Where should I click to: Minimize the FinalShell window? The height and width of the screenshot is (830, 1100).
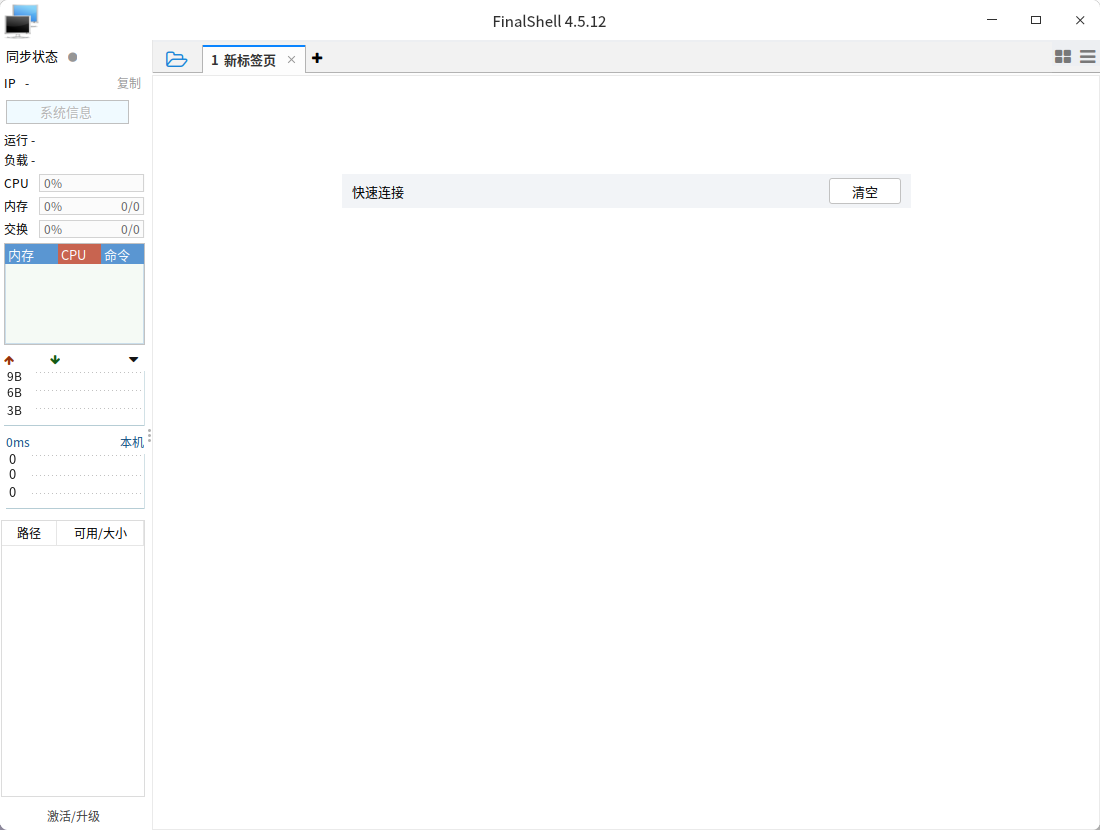992,20
